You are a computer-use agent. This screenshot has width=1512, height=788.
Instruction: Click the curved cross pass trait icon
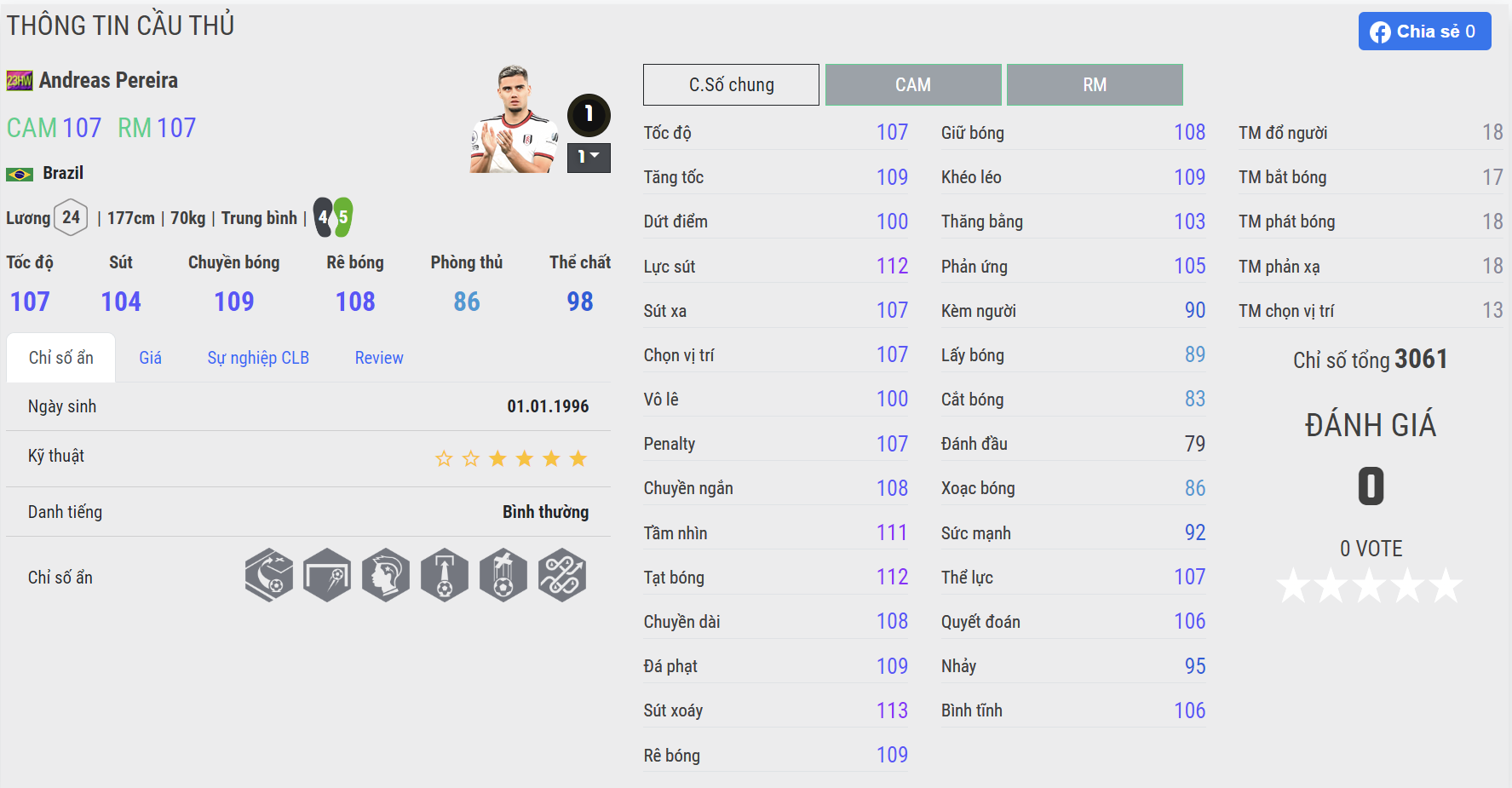pos(269,575)
